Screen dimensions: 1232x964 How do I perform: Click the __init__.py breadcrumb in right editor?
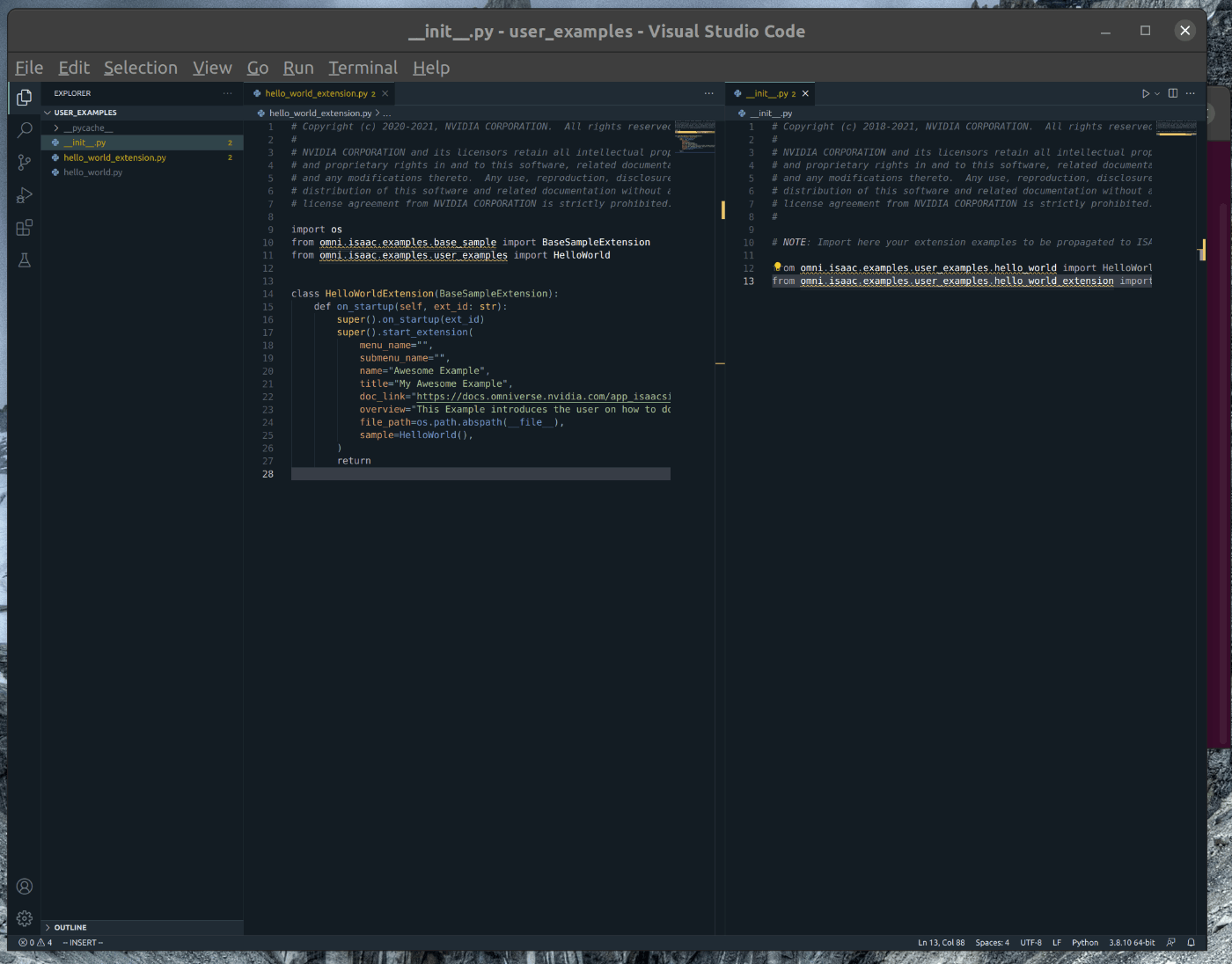tap(771, 113)
